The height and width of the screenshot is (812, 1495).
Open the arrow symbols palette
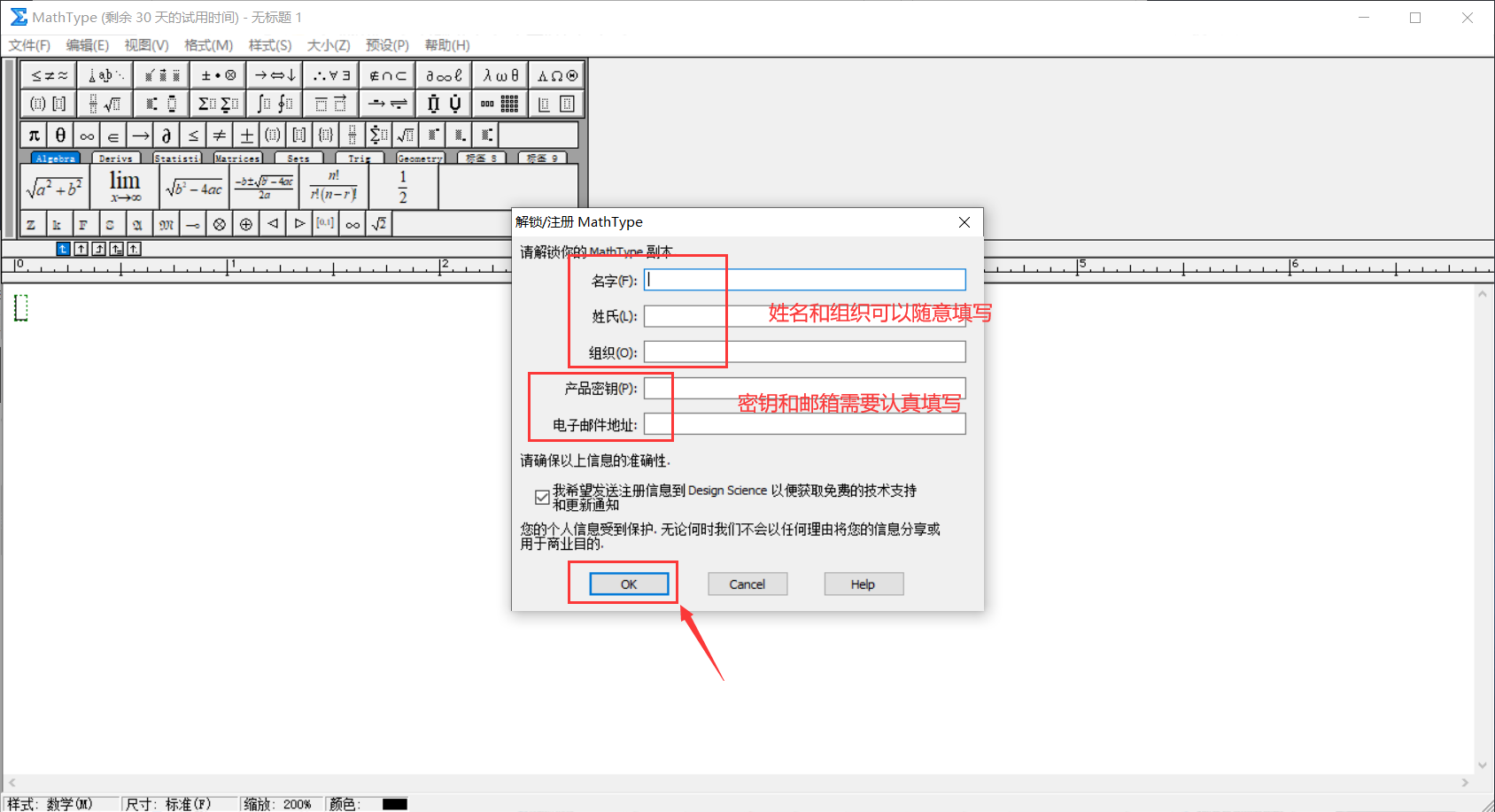tap(275, 75)
